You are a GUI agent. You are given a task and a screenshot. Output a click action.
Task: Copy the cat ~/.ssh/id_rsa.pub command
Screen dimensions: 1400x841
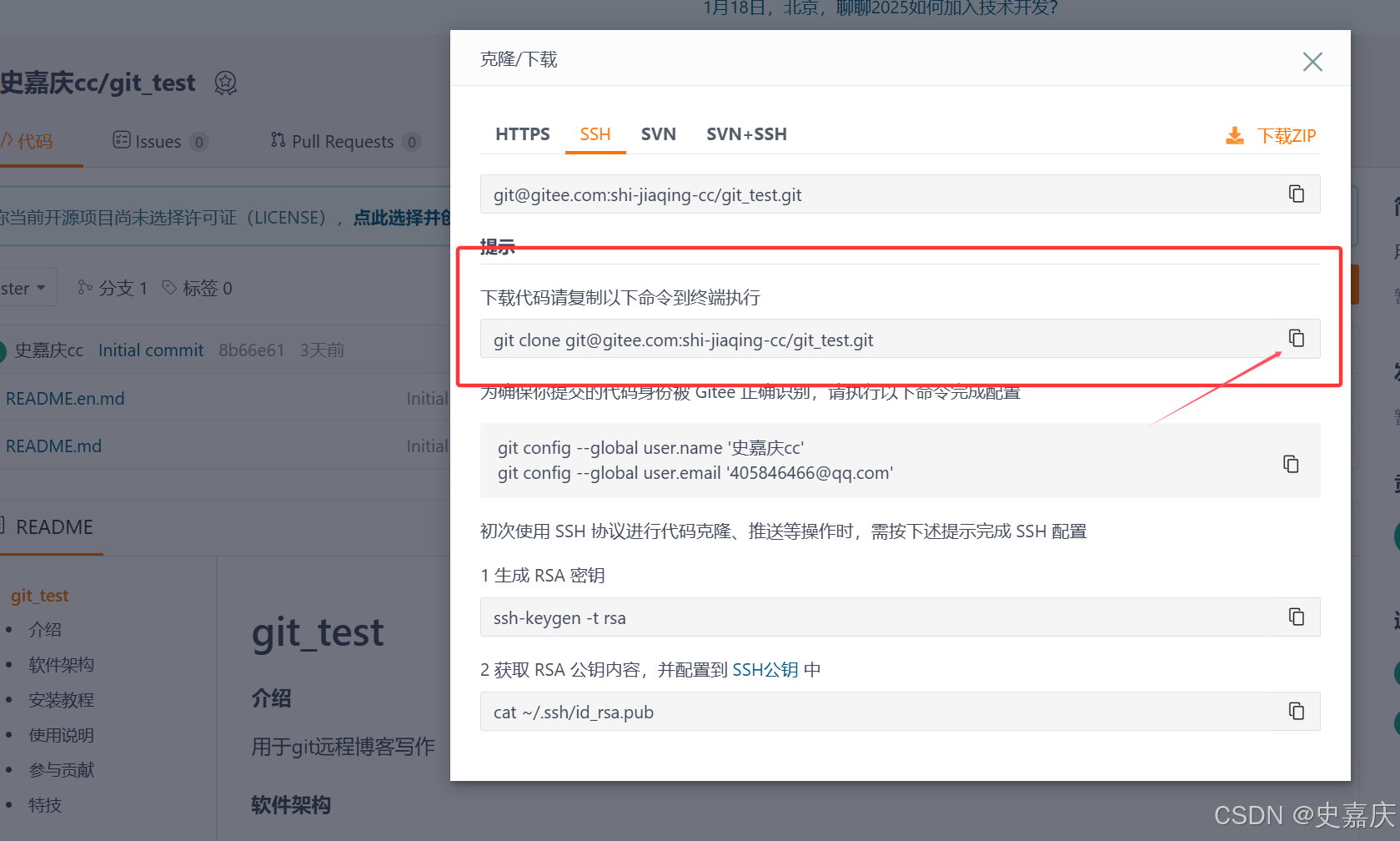[1297, 711]
